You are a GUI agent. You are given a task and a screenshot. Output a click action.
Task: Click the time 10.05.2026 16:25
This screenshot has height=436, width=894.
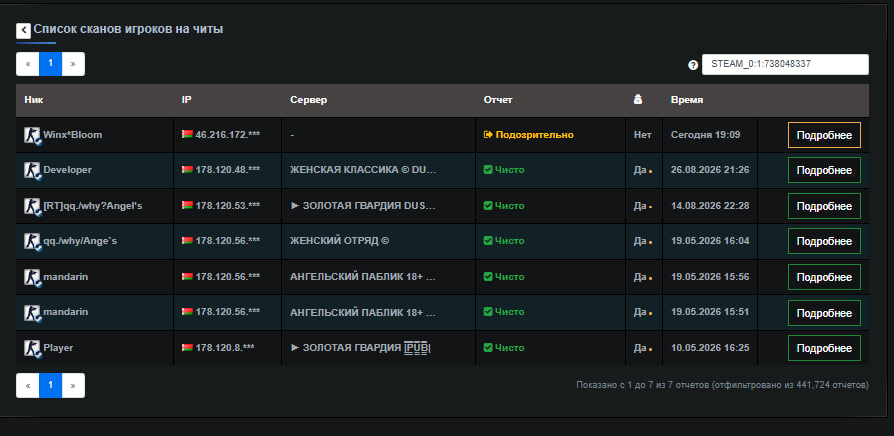[x=710, y=347]
